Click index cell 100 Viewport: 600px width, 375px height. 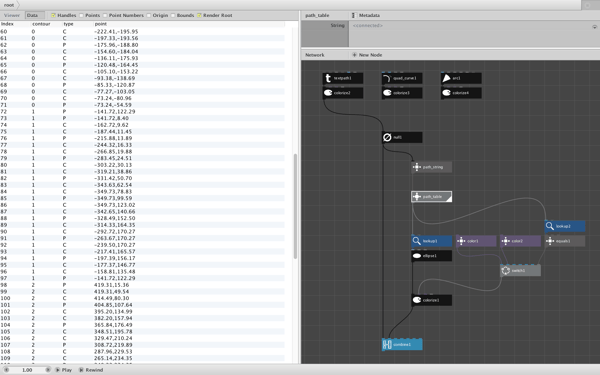(x=5, y=298)
